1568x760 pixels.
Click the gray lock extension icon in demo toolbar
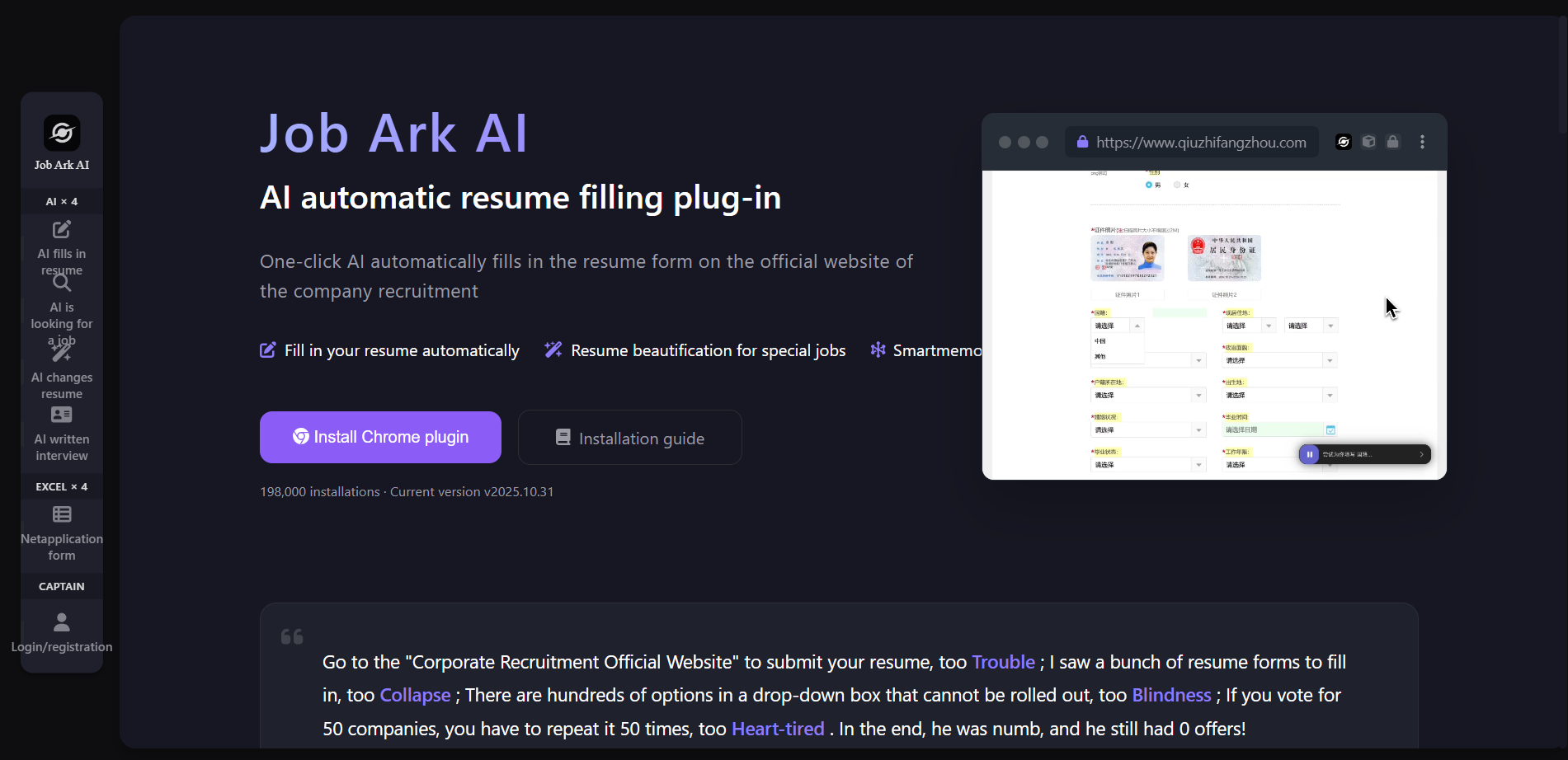[x=1393, y=142]
